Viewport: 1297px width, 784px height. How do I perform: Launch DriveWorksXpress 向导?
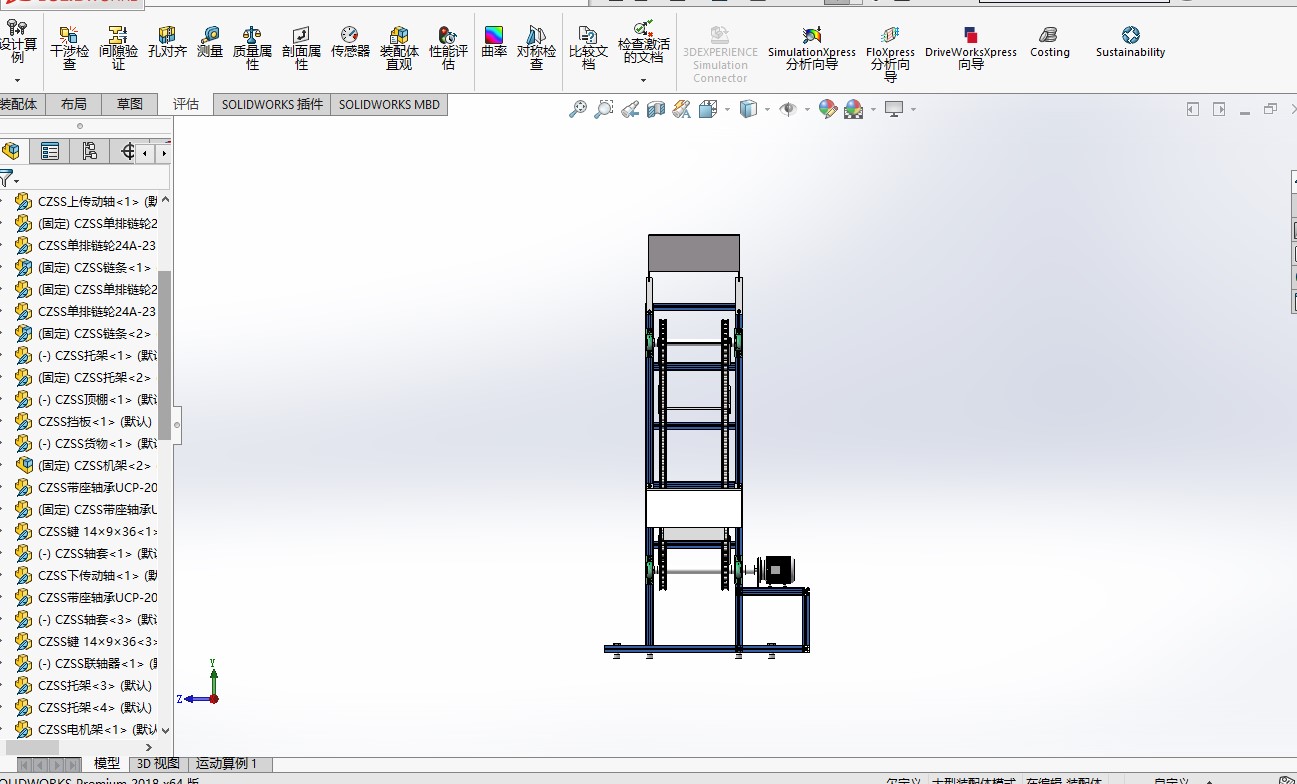[x=970, y=48]
